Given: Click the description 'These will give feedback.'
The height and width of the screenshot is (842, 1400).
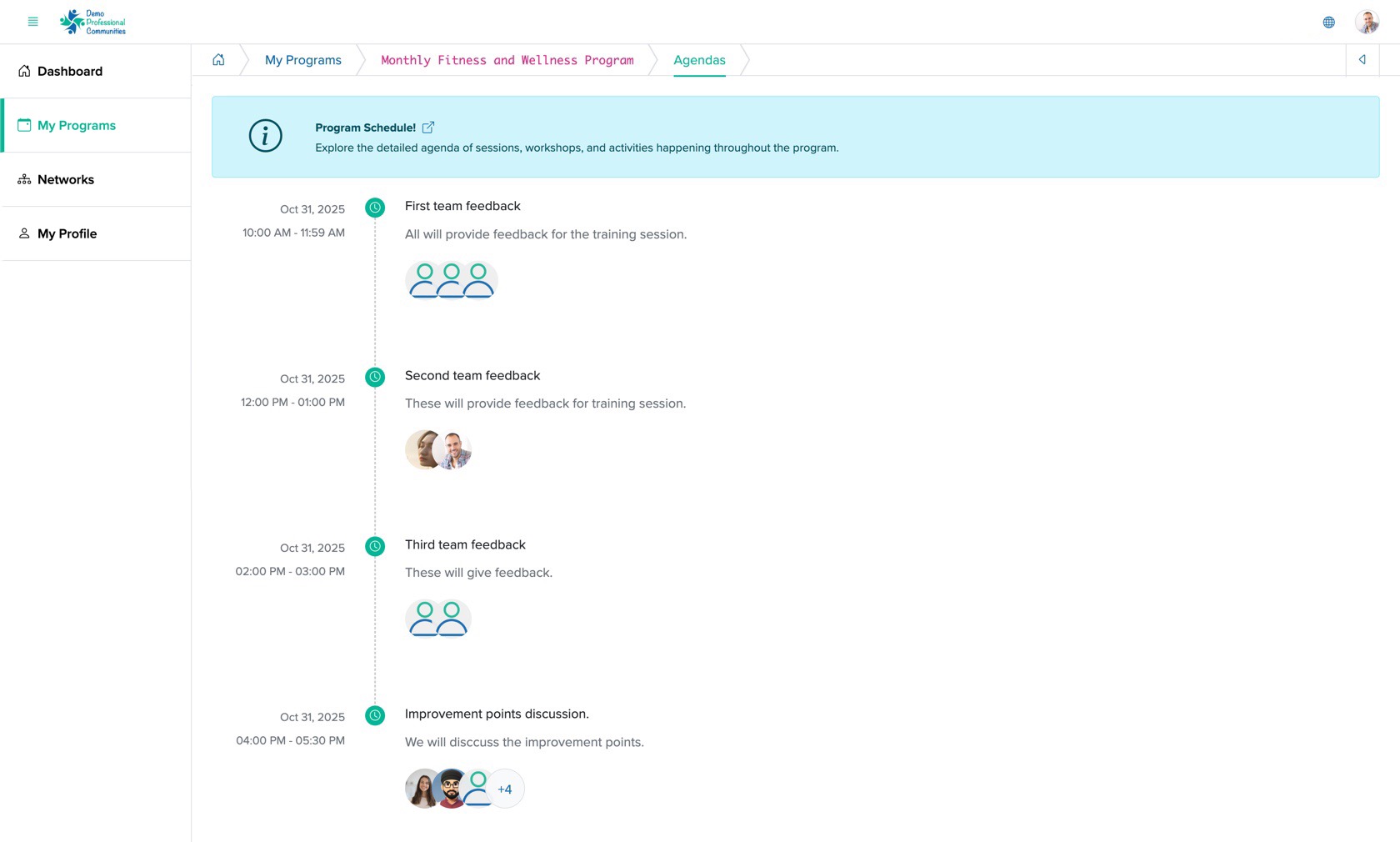Looking at the screenshot, I should [478, 573].
